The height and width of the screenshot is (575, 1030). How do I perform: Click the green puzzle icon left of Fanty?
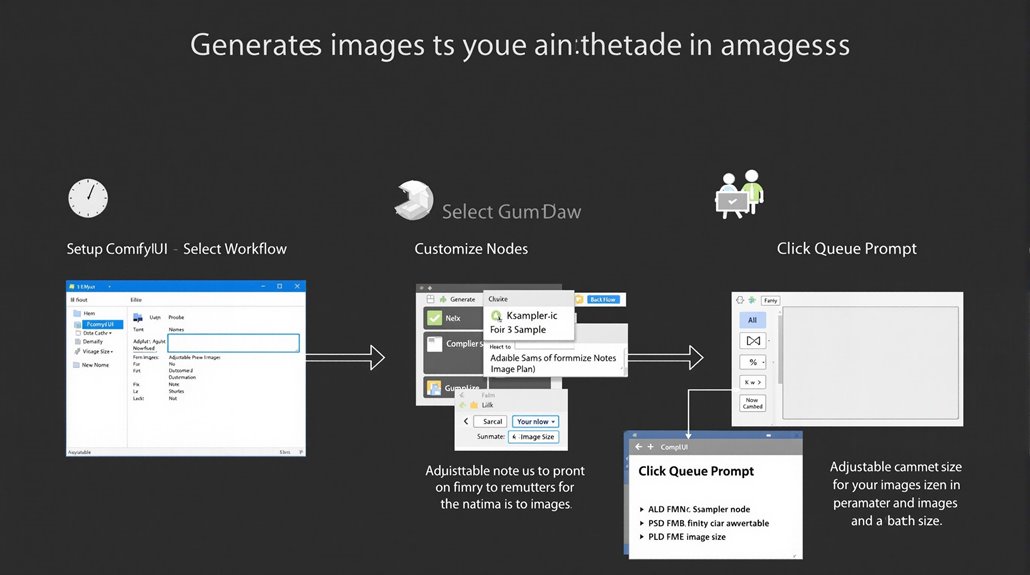tap(752, 300)
